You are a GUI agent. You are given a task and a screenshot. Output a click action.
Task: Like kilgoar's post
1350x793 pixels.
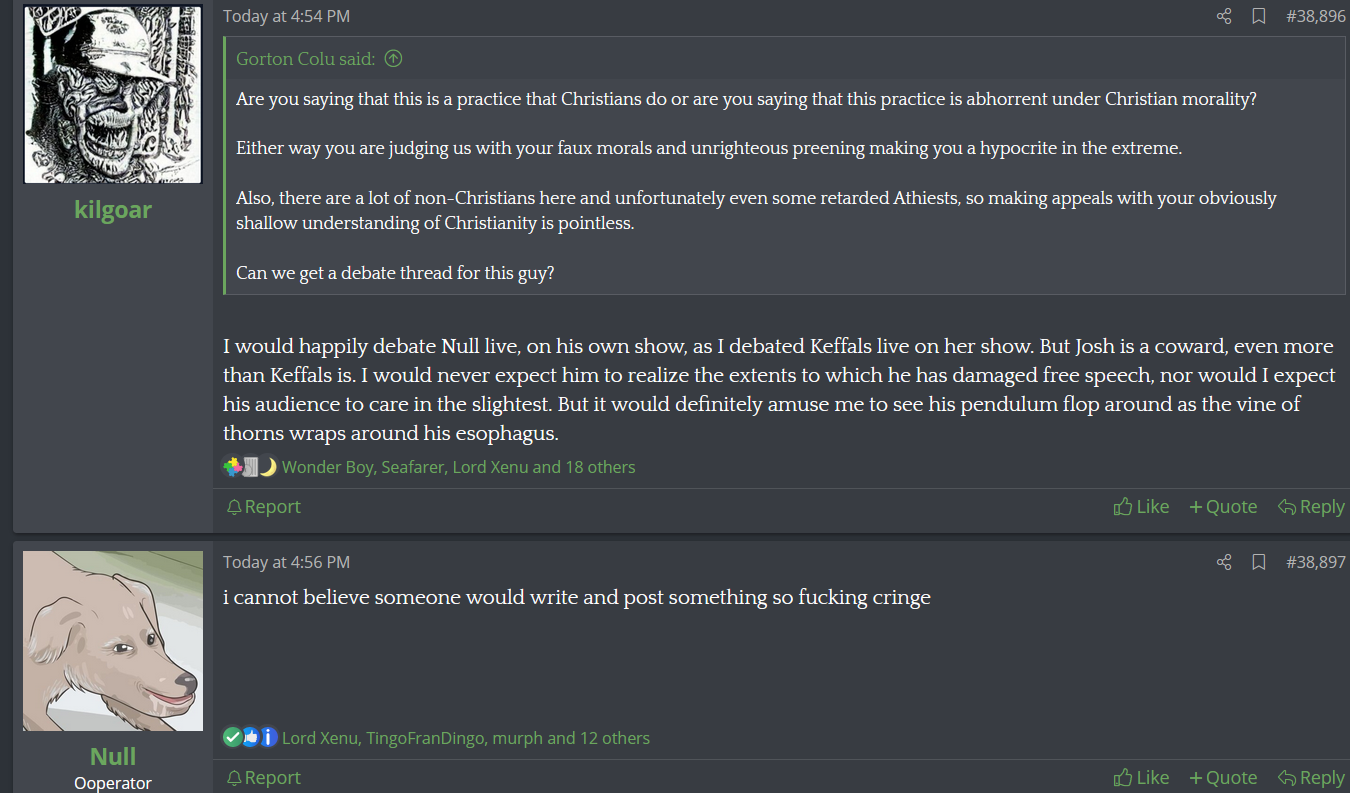click(1141, 507)
